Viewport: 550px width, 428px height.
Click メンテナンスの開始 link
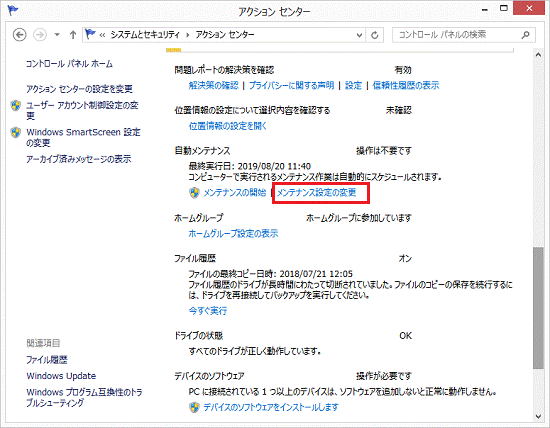coord(235,192)
